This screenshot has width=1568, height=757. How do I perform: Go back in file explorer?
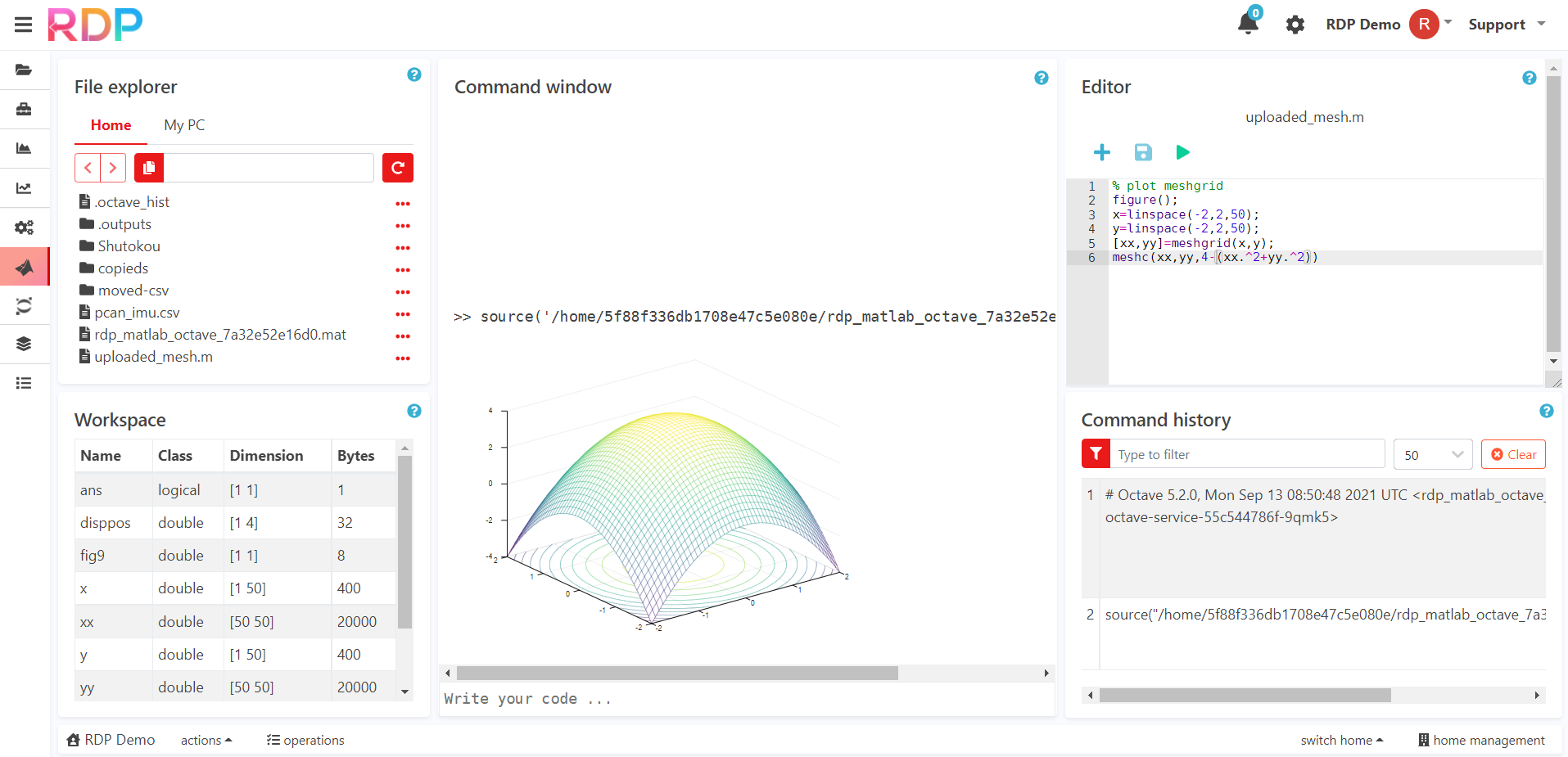[88, 168]
